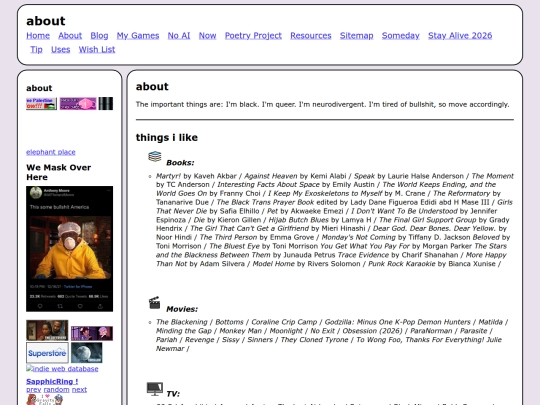This screenshot has width=540, height=405.
Task: Open the masked man tweet image
Action: point(70,249)
